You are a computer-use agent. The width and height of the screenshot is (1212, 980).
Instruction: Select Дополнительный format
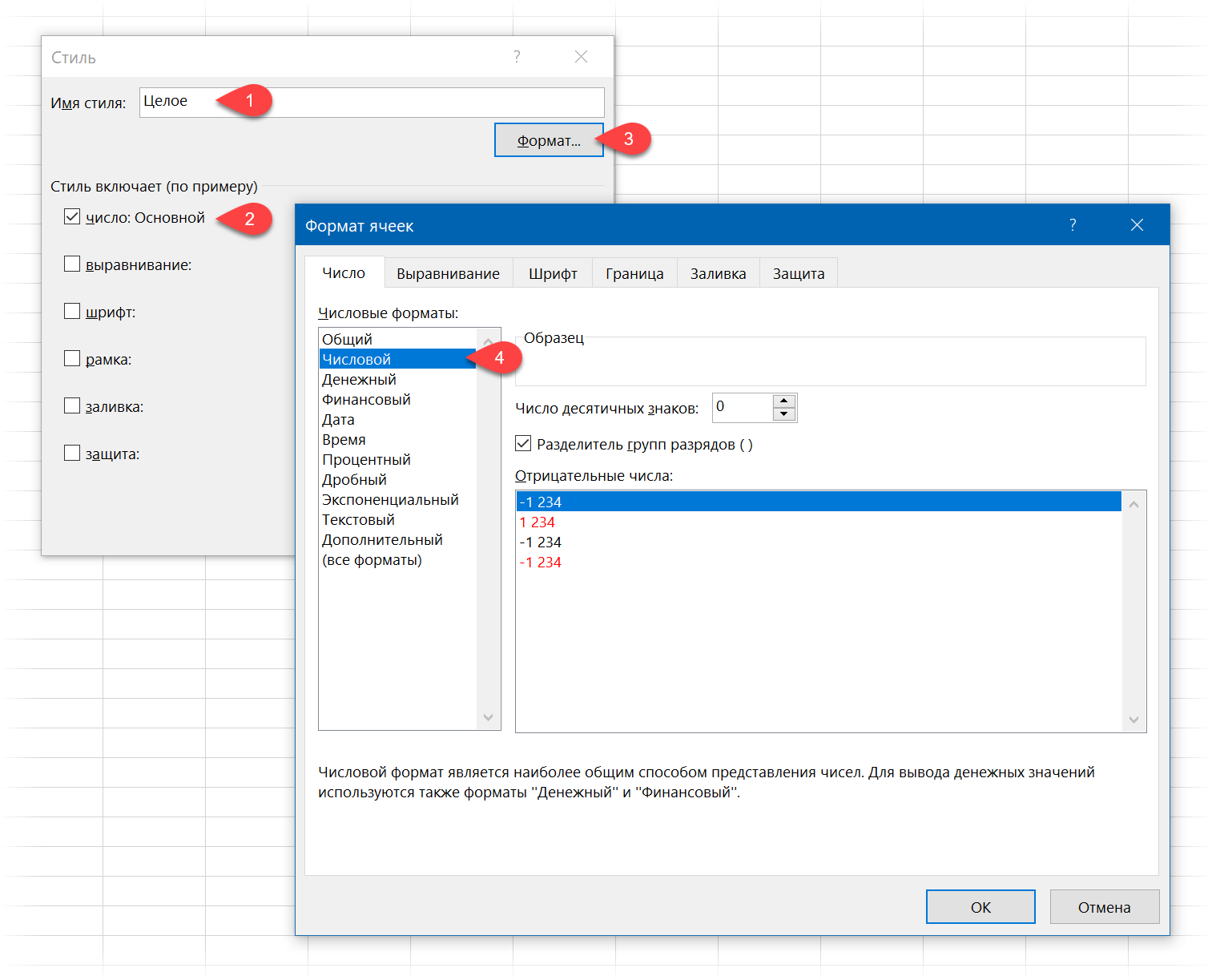click(x=398, y=539)
